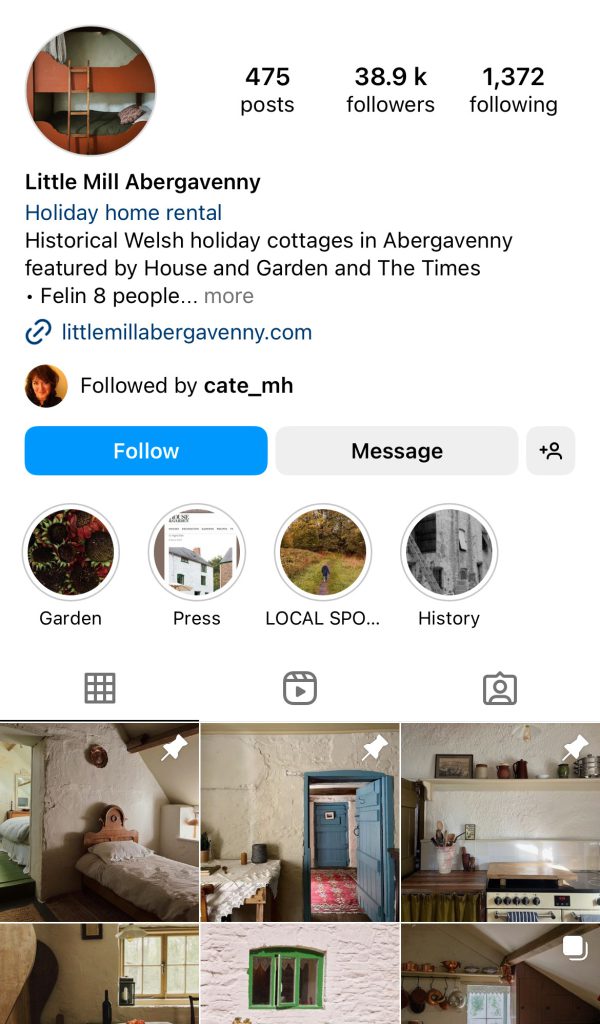Open pinned post with blue door
Viewport: 600px width, 1024px height.
click(x=300, y=822)
